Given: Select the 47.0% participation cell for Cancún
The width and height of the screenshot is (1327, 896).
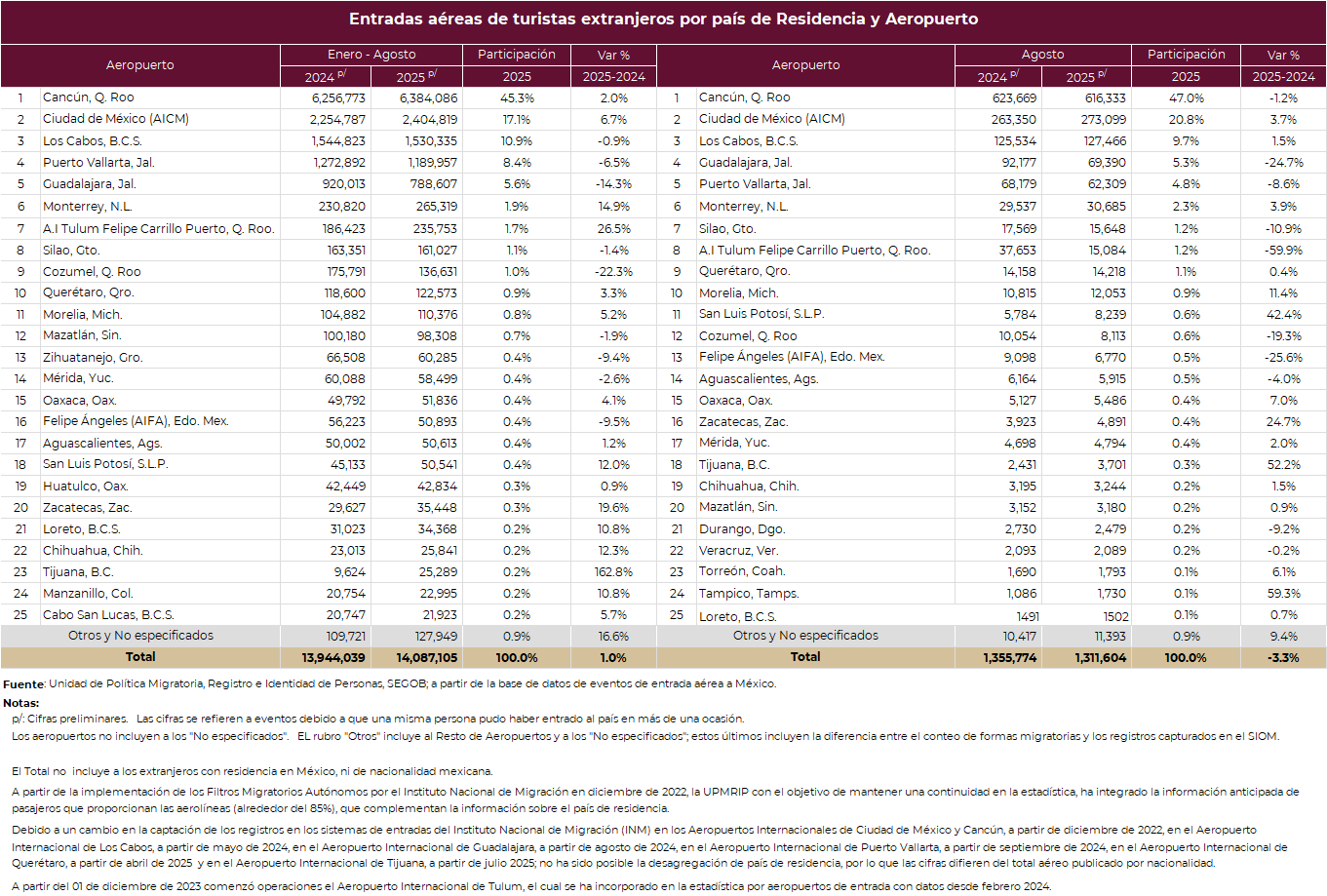Looking at the screenshot, I should (1186, 98).
